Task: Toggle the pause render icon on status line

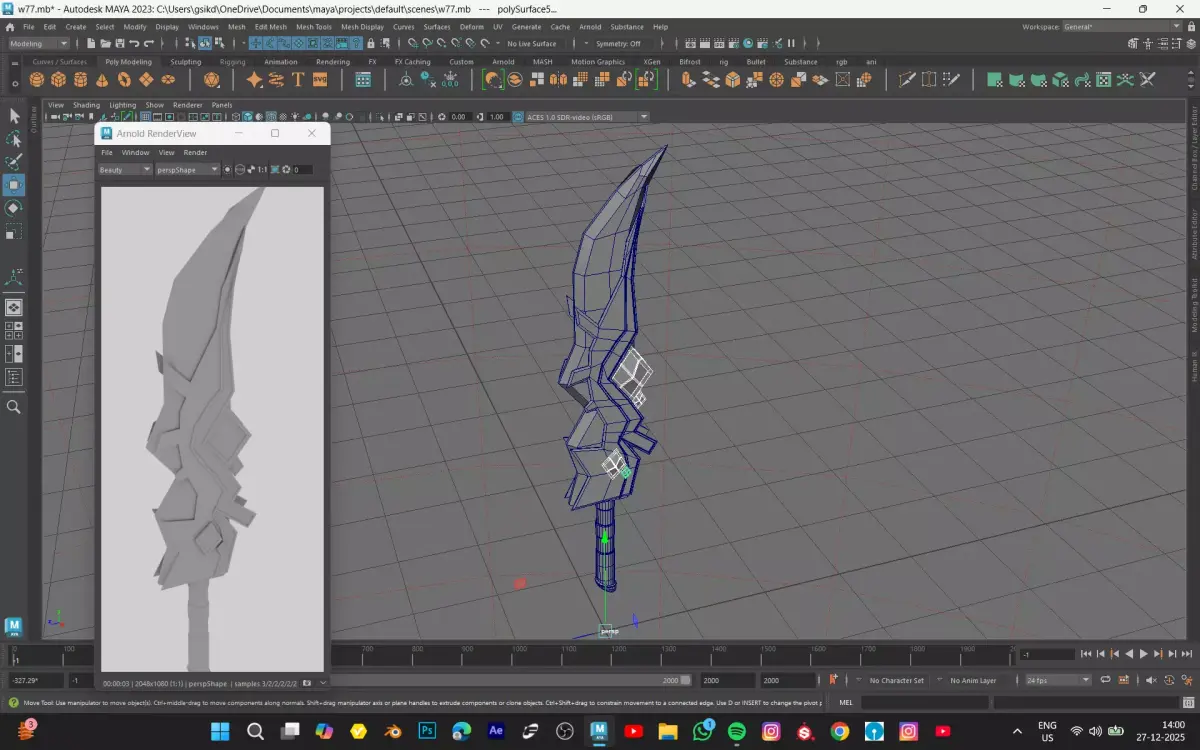Action: coord(791,44)
